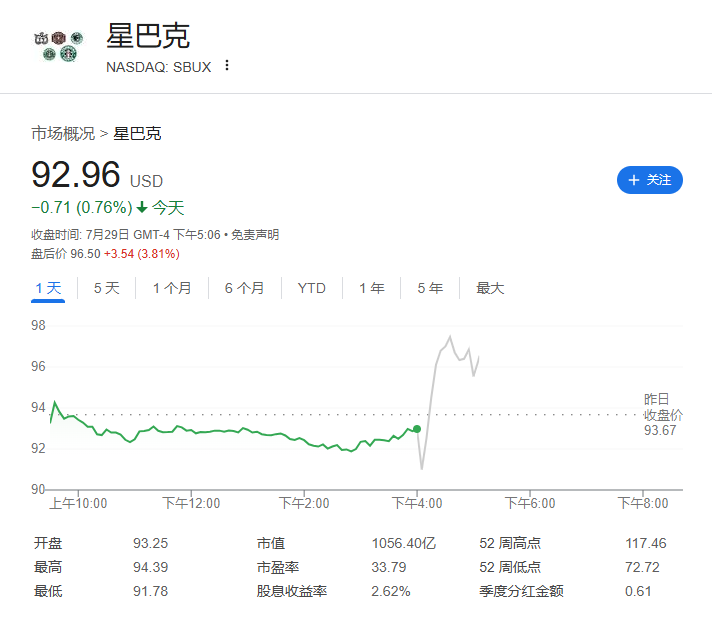Click the 52 周低点 value 72.72
Screen dimensions: 712x621
point(642,567)
